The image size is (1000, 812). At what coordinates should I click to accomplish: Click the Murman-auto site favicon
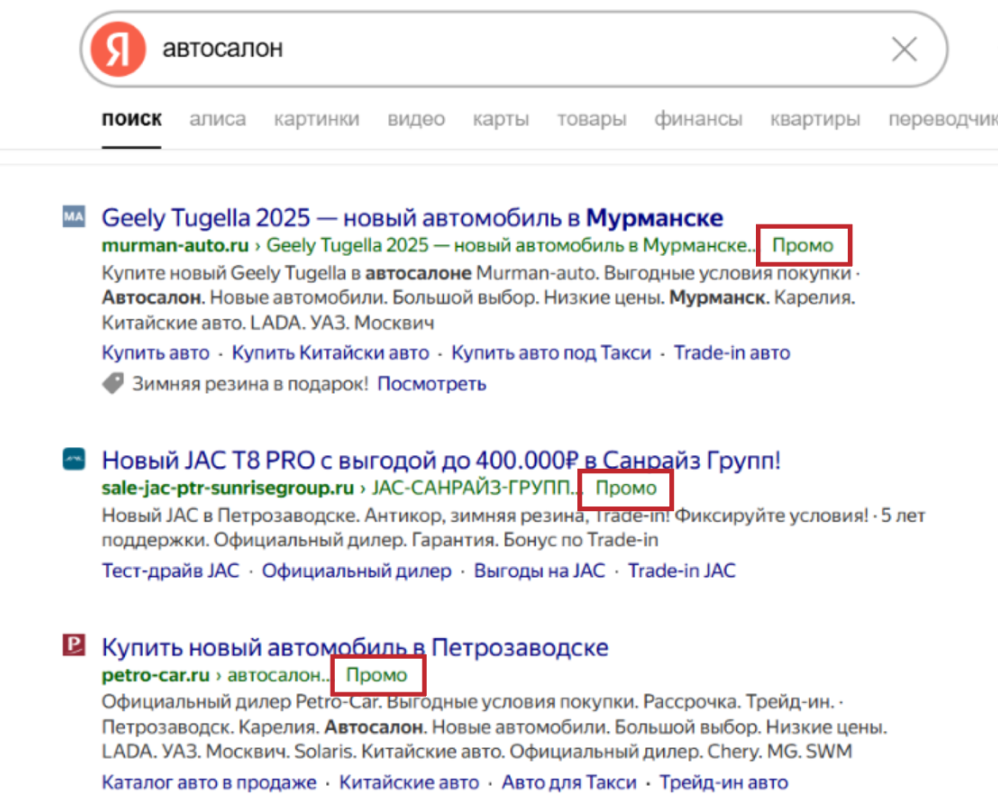(x=74, y=217)
